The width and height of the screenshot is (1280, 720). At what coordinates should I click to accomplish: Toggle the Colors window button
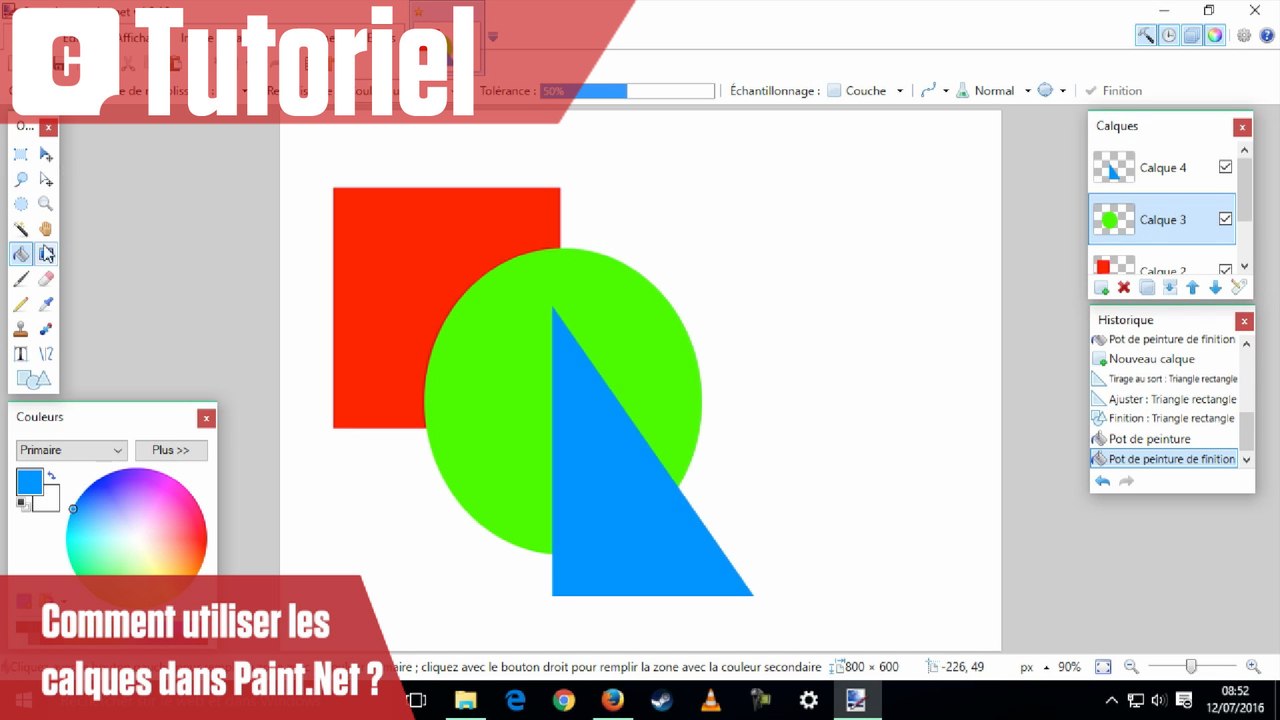pyautogui.click(x=1214, y=35)
